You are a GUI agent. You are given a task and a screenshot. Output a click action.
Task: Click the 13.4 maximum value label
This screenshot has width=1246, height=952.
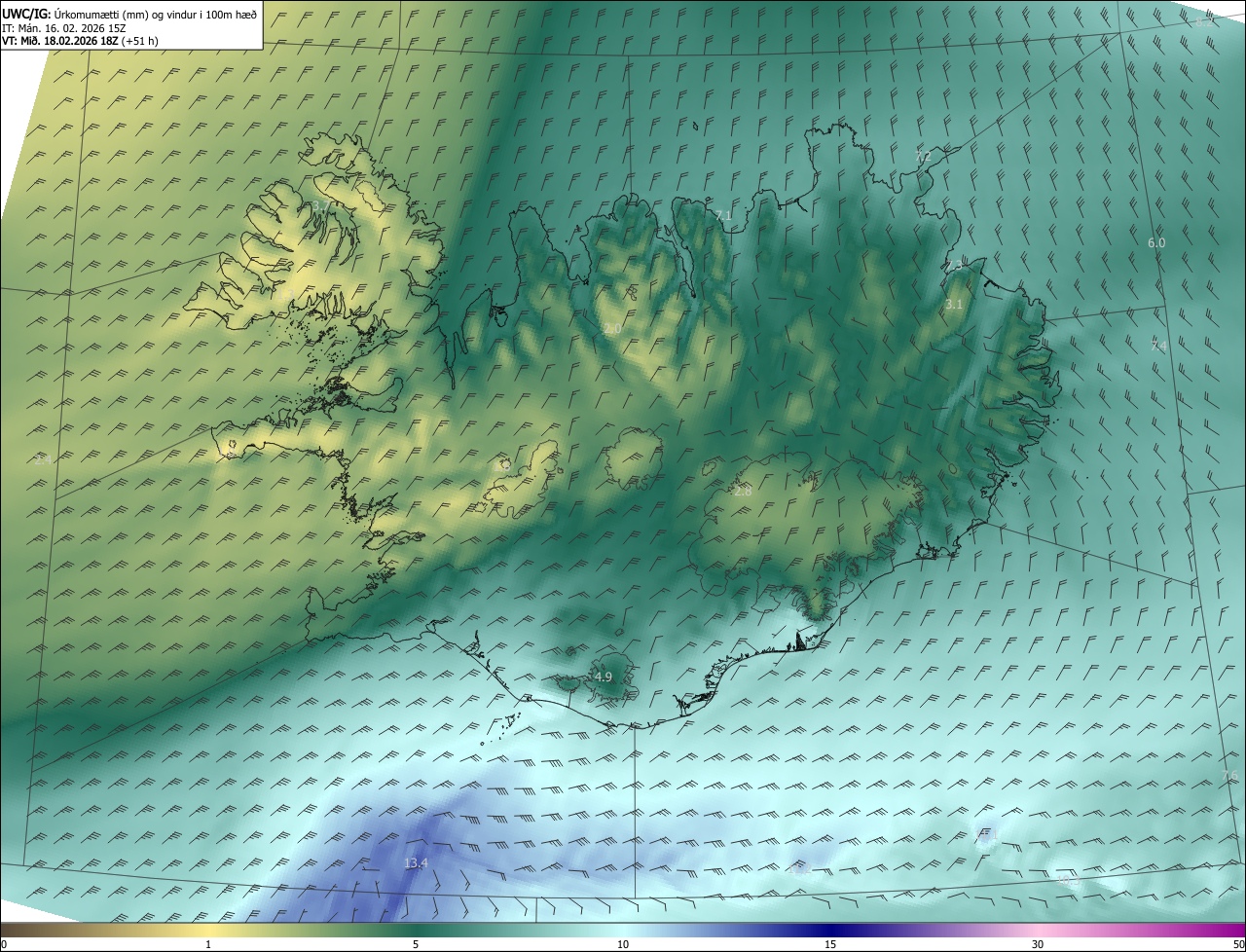[416, 863]
